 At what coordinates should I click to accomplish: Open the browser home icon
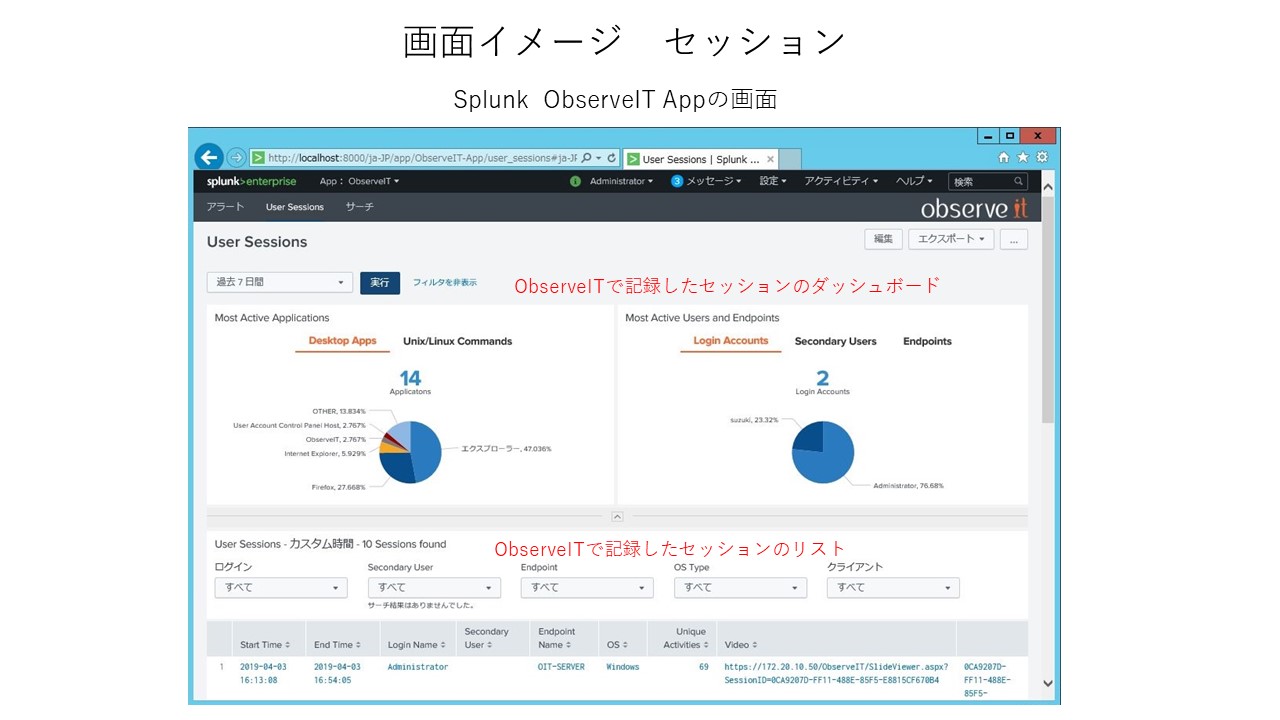pos(1004,157)
